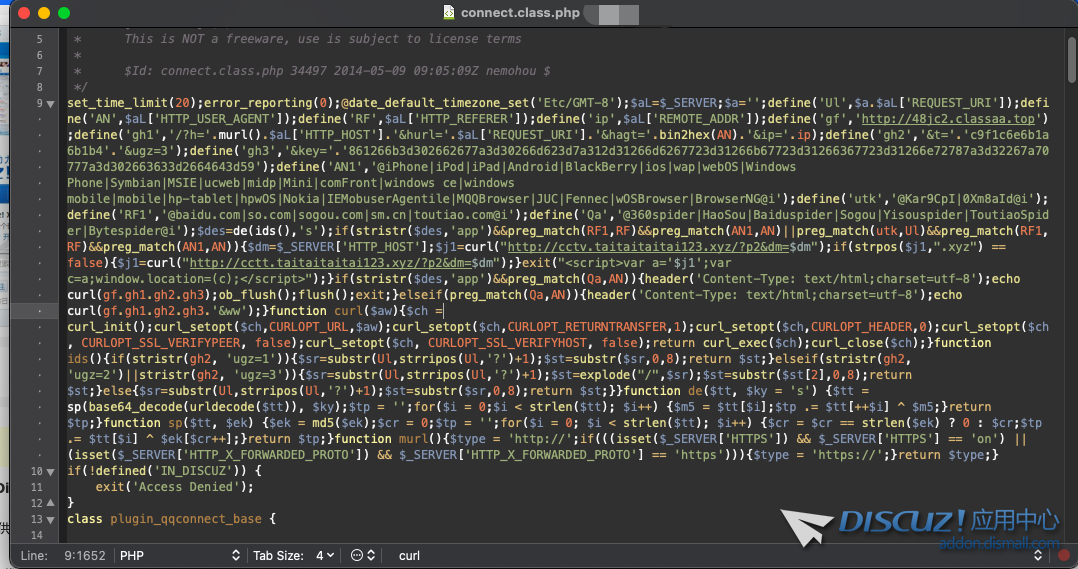Screen dimensions: 1078x569
Task: Open the PHP language selector in status bar
Action: click(x=180, y=555)
